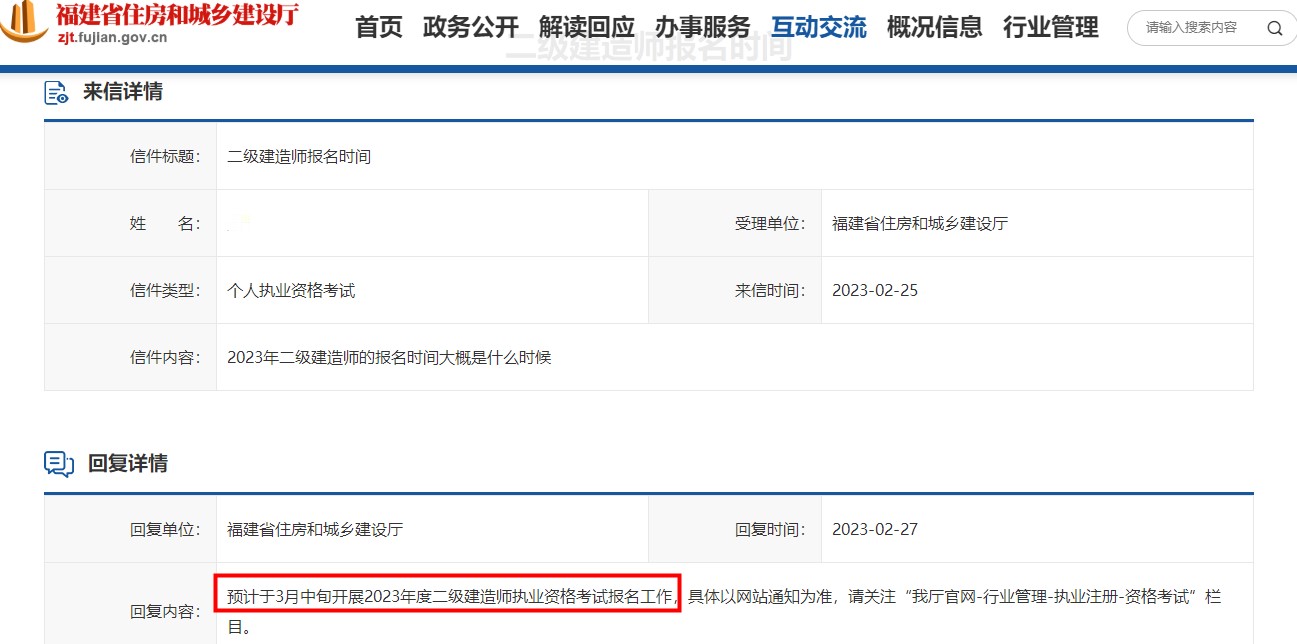Viewport: 1297px width, 644px height.
Task: Open the 首页 navigation menu
Action: [378, 28]
